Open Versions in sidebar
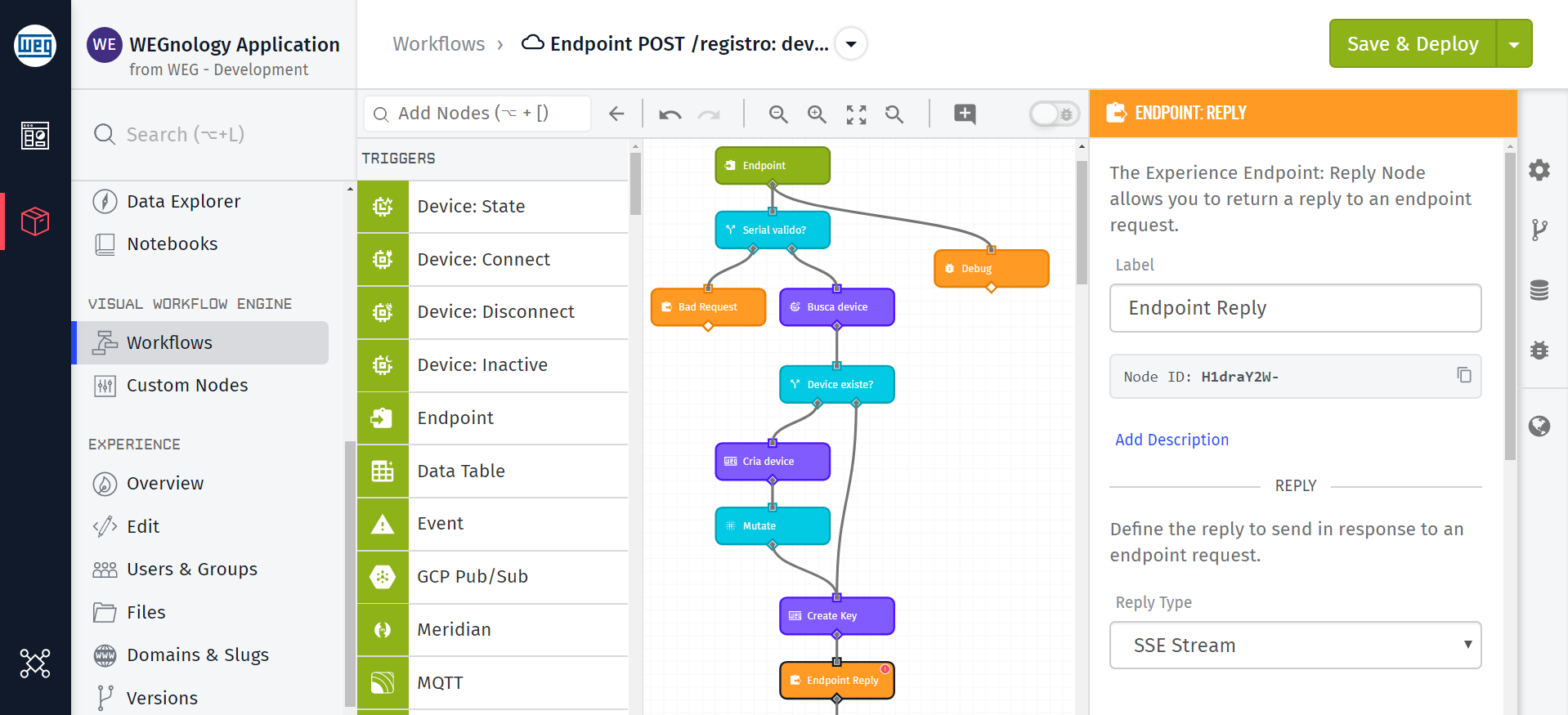The width and height of the screenshot is (1568, 715). coord(146,698)
